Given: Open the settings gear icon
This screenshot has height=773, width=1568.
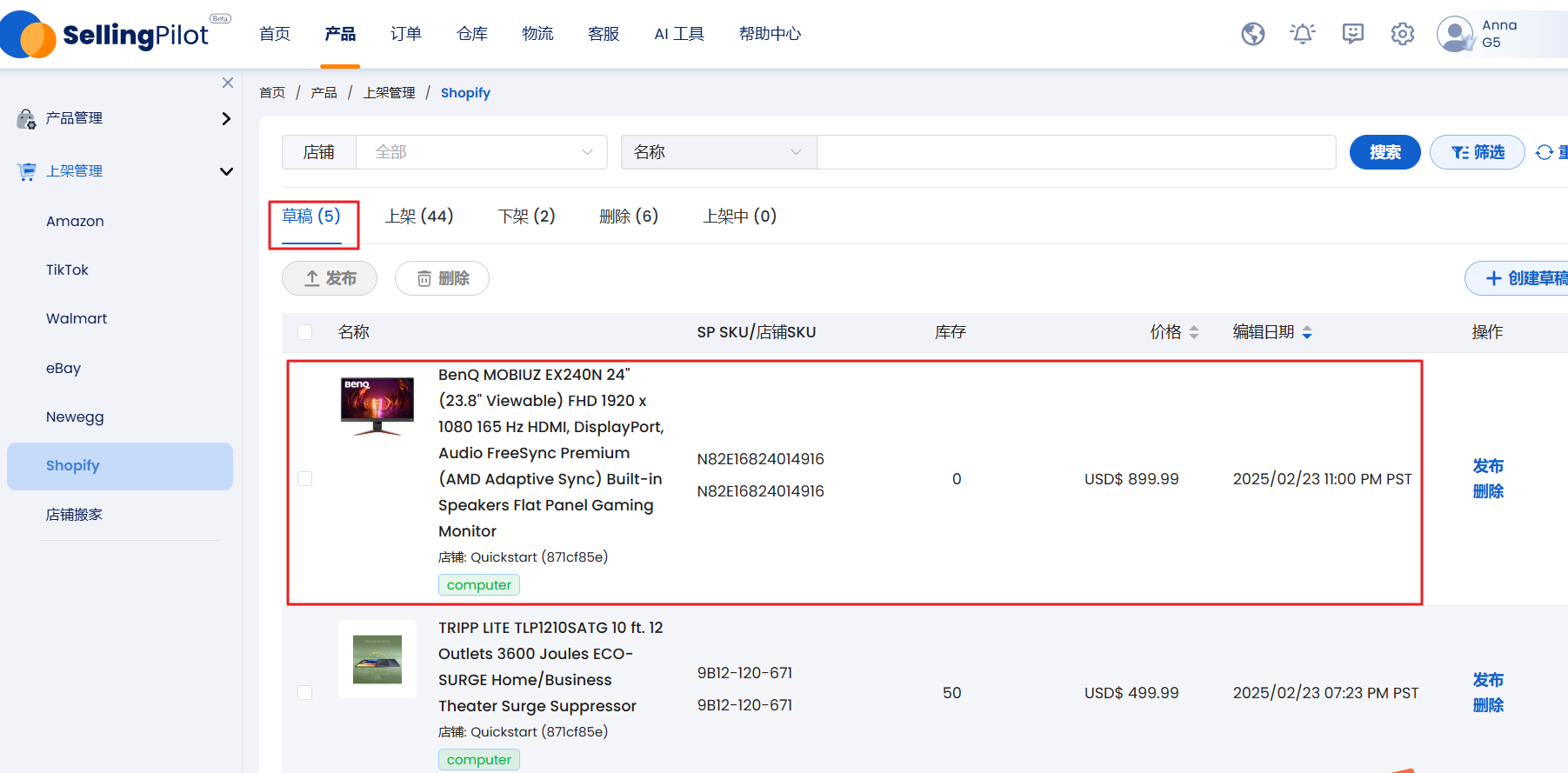Looking at the screenshot, I should click(1402, 34).
